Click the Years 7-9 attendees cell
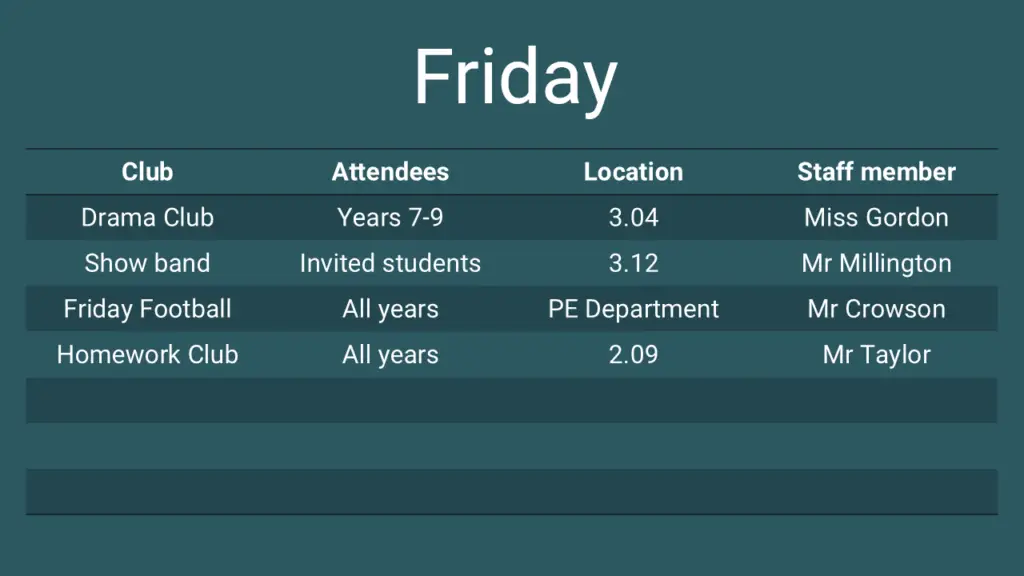The height and width of the screenshot is (576, 1024). tap(391, 217)
